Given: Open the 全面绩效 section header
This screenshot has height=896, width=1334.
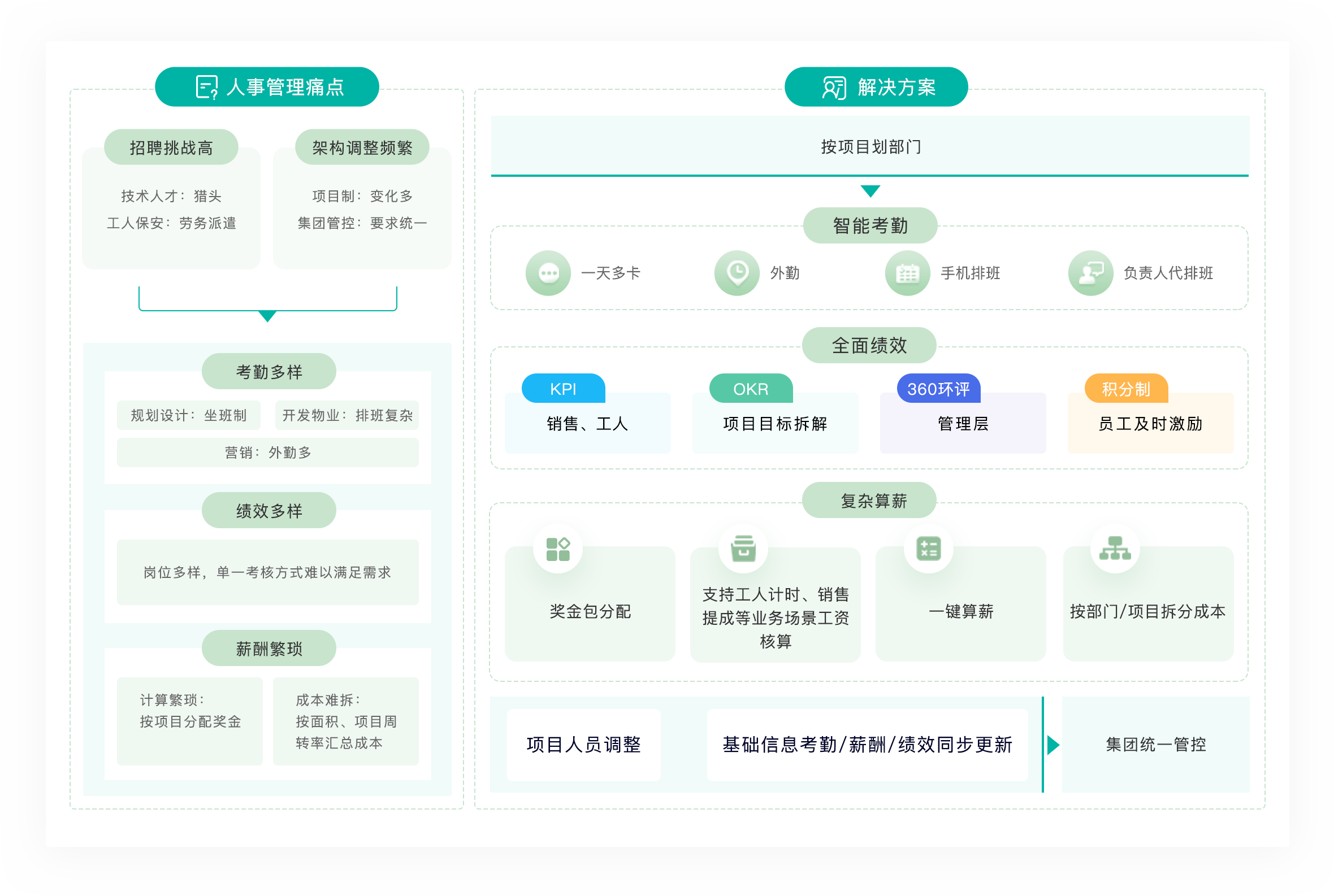Looking at the screenshot, I should tap(869, 345).
